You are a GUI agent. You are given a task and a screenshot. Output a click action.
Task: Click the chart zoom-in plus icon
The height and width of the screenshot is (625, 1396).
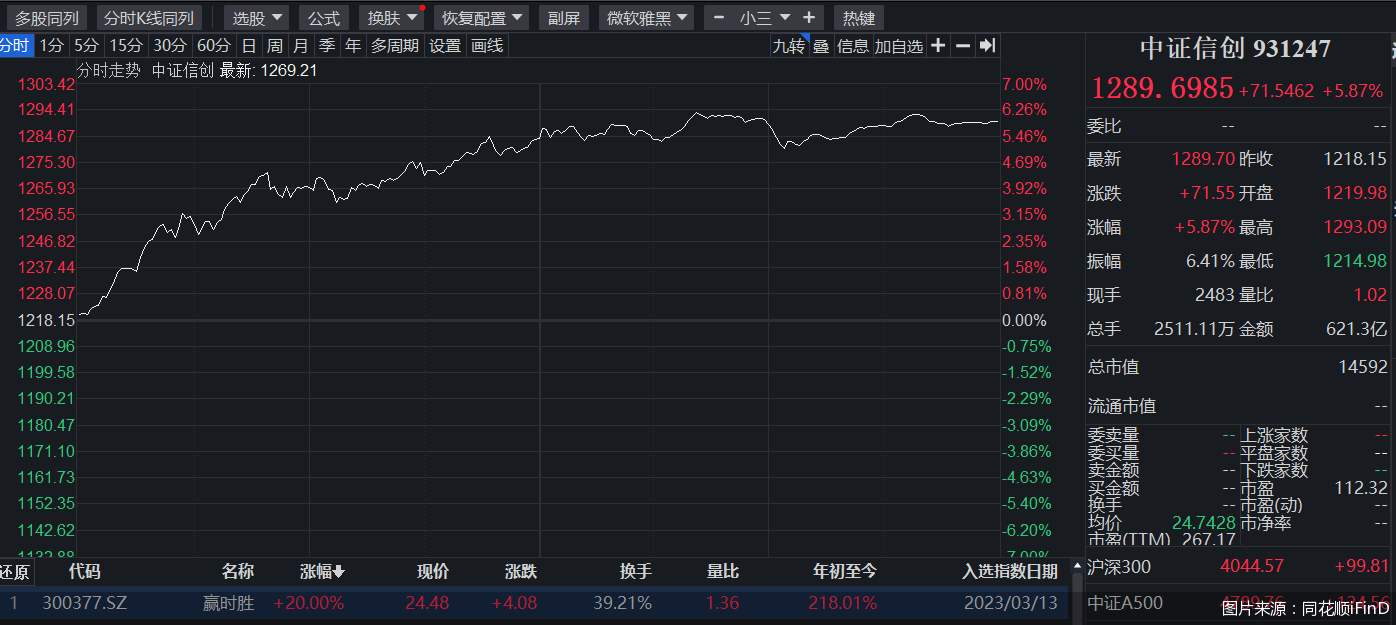coord(938,45)
